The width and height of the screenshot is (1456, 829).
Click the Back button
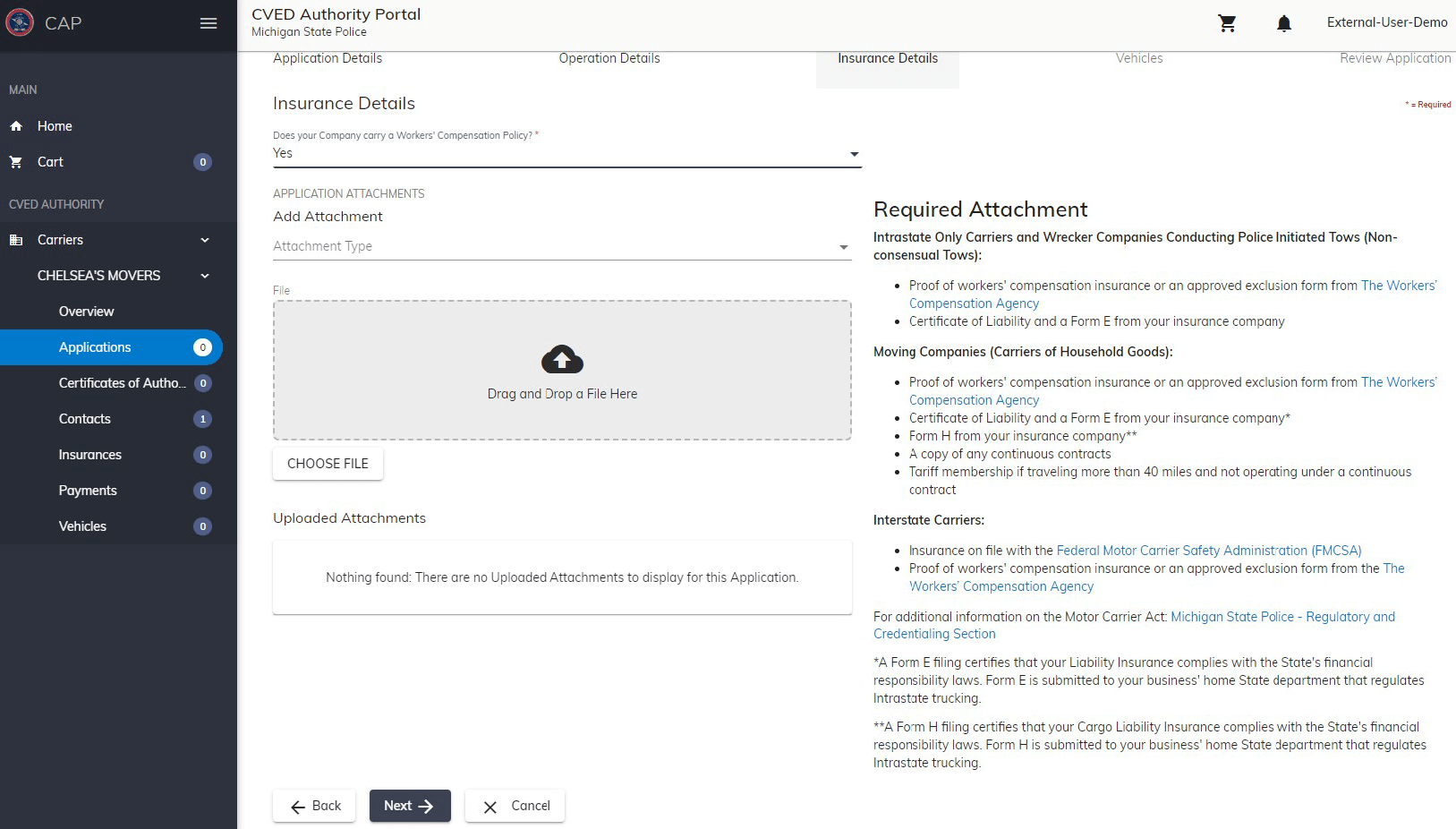pos(314,806)
